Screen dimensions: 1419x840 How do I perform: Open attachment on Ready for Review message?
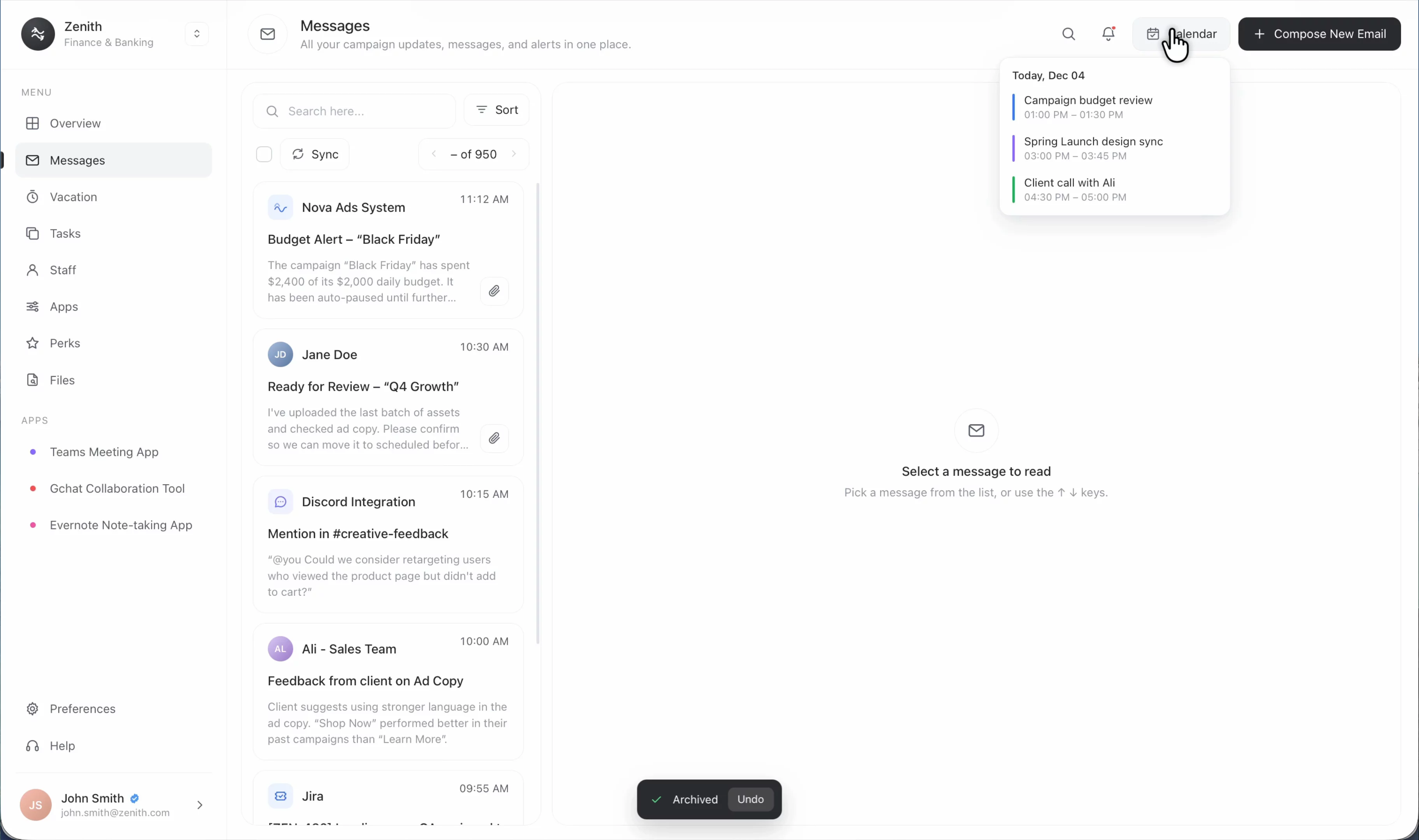pos(494,438)
